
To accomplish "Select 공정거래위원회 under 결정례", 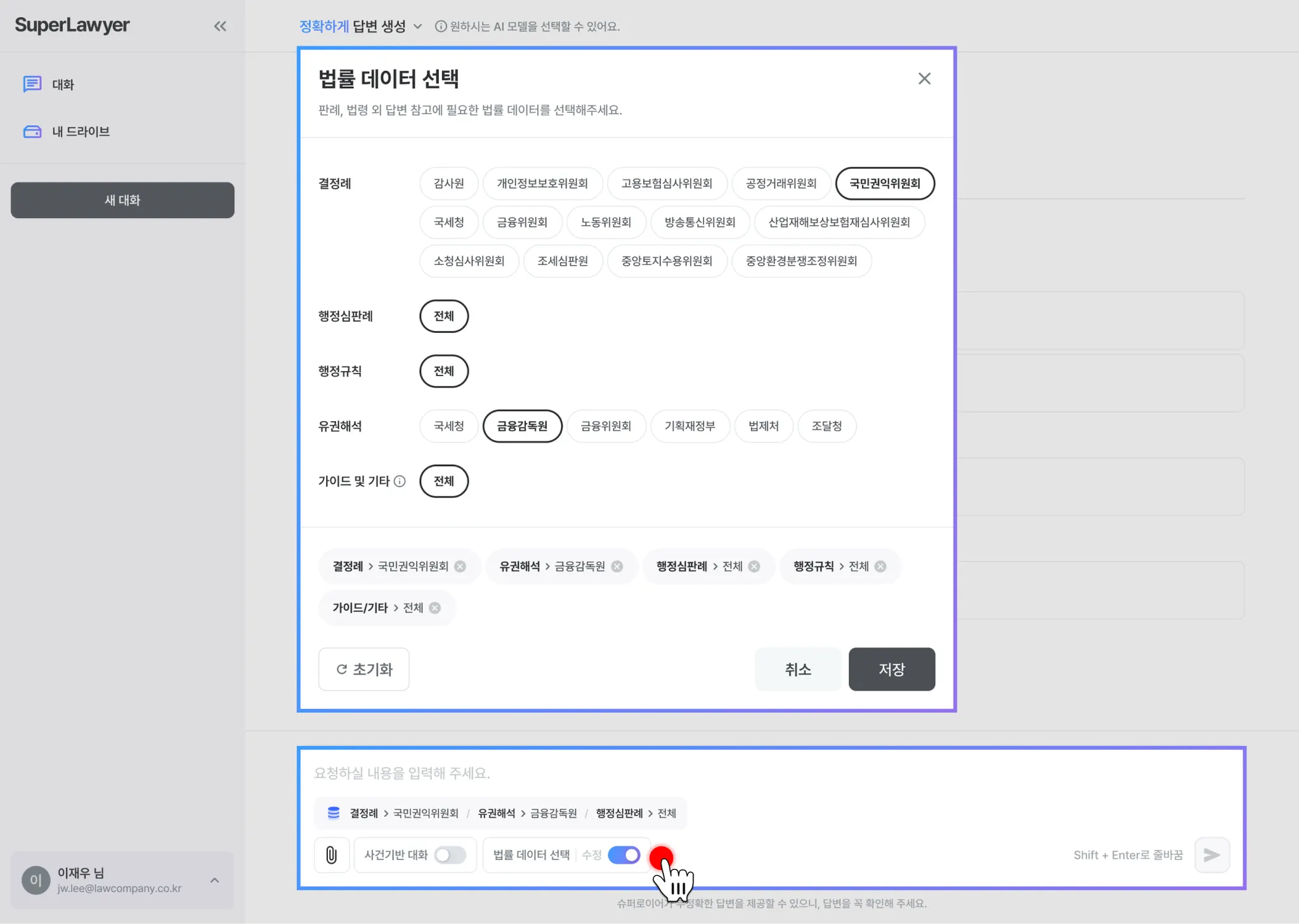I will tap(781, 183).
